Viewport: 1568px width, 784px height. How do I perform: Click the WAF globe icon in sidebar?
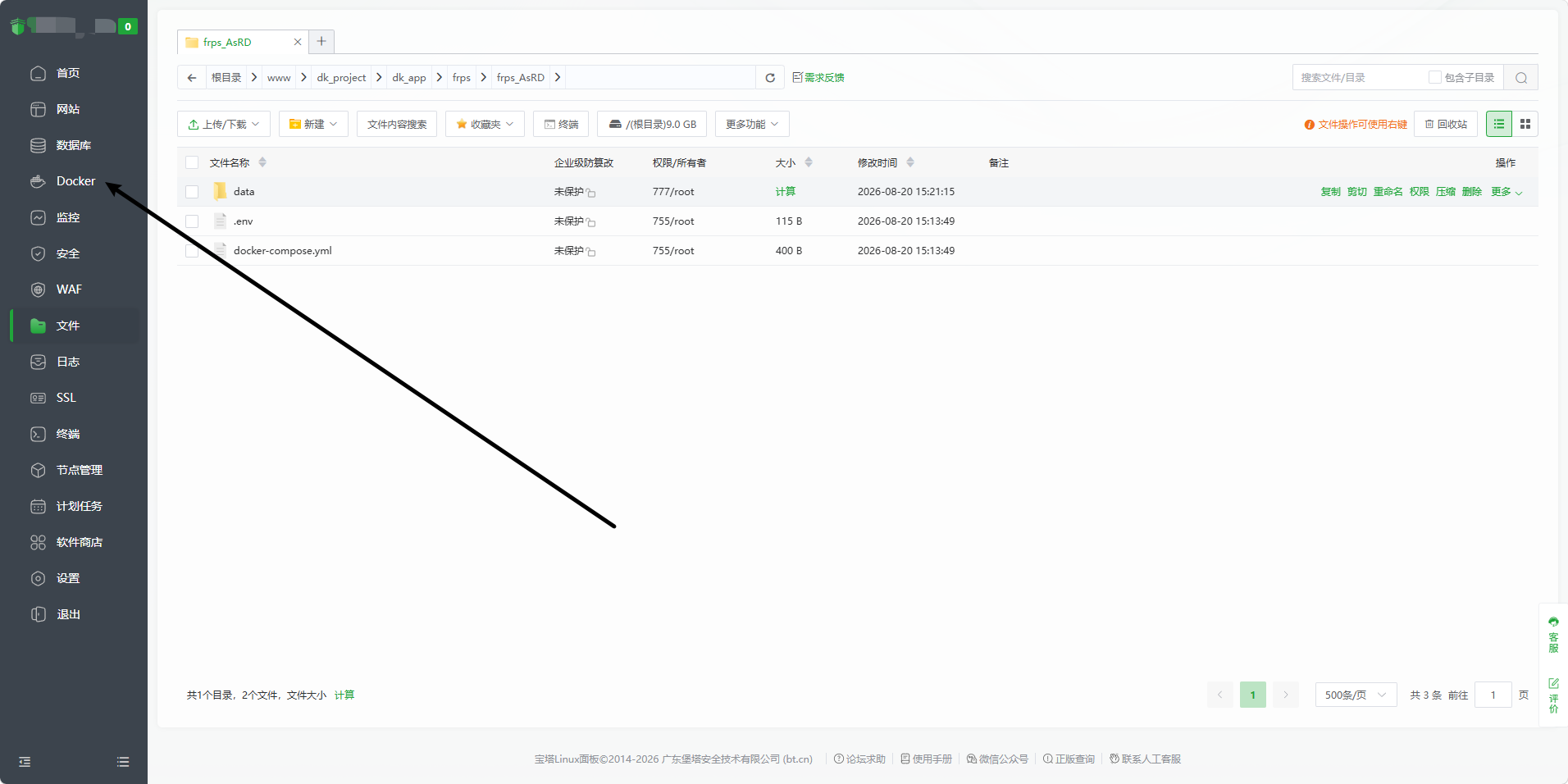(x=38, y=289)
